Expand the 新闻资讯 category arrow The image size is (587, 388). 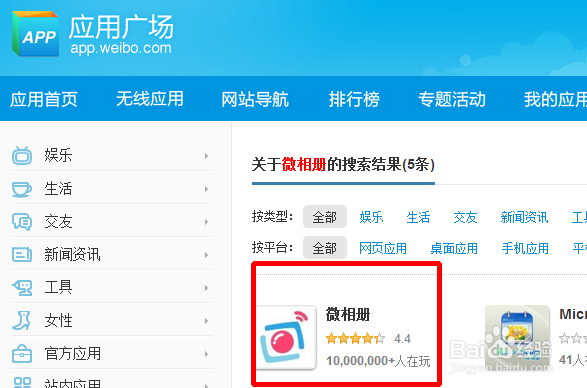coord(206,255)
